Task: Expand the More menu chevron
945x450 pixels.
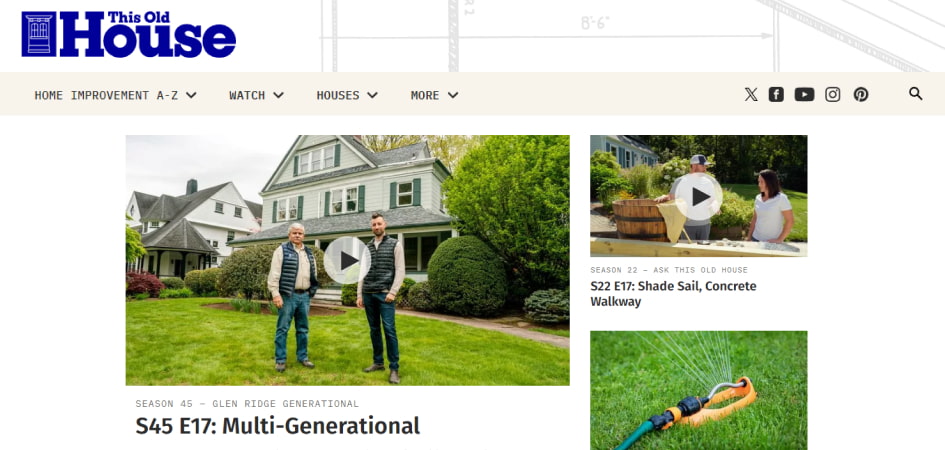Action: pyautogui.click(x=453, y=95)
